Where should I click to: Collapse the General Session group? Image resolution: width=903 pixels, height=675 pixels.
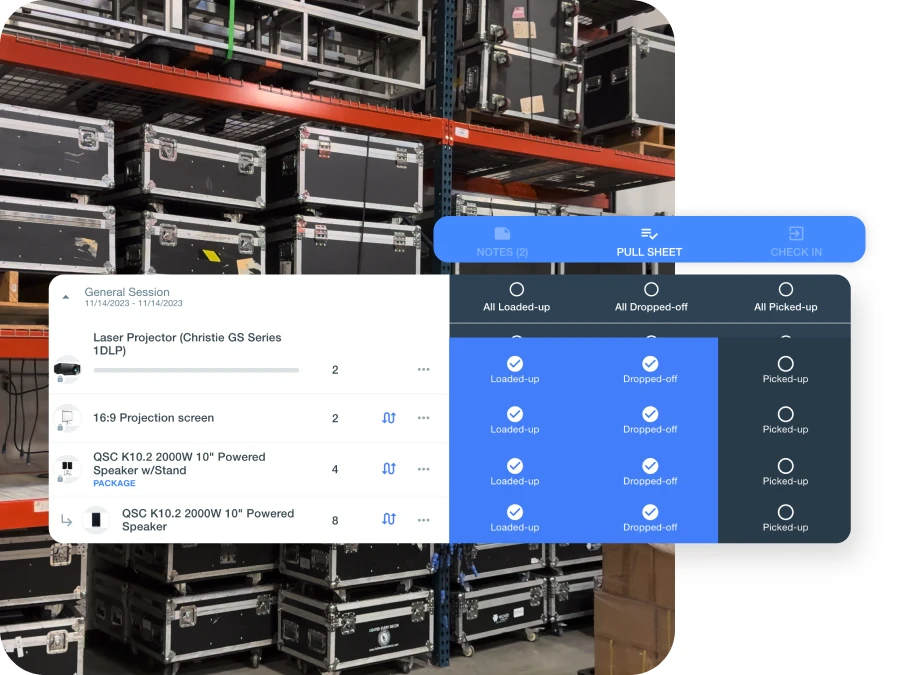[x=66, y=297]
